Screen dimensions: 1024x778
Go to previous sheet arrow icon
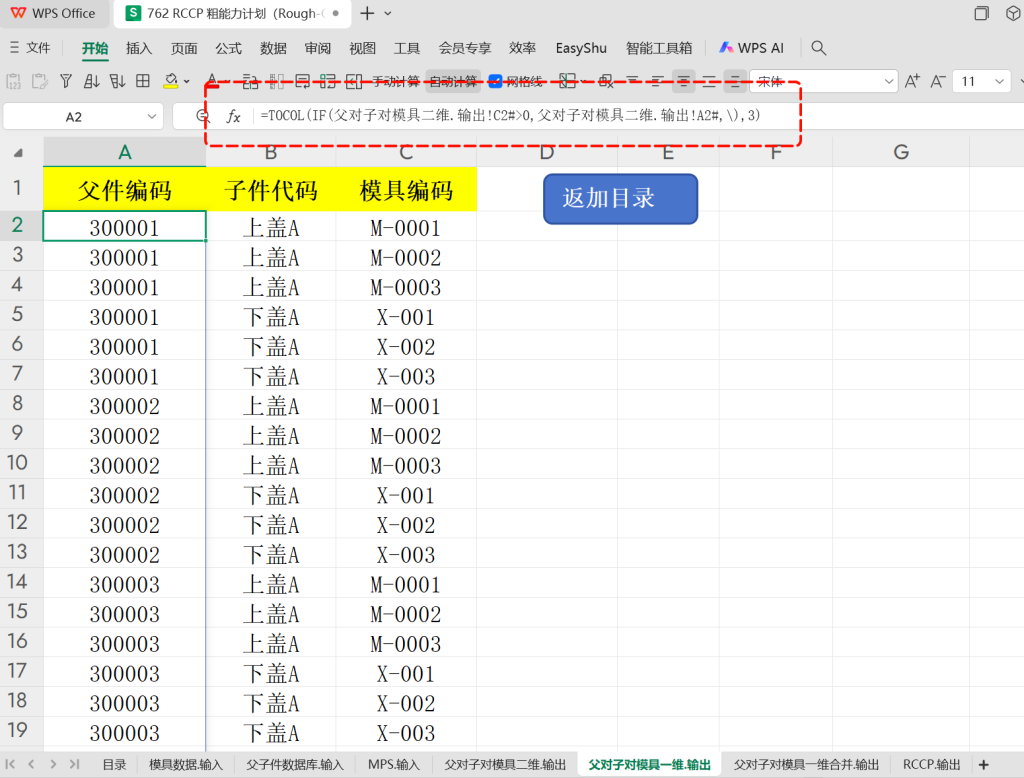click(x=31, y=764)
